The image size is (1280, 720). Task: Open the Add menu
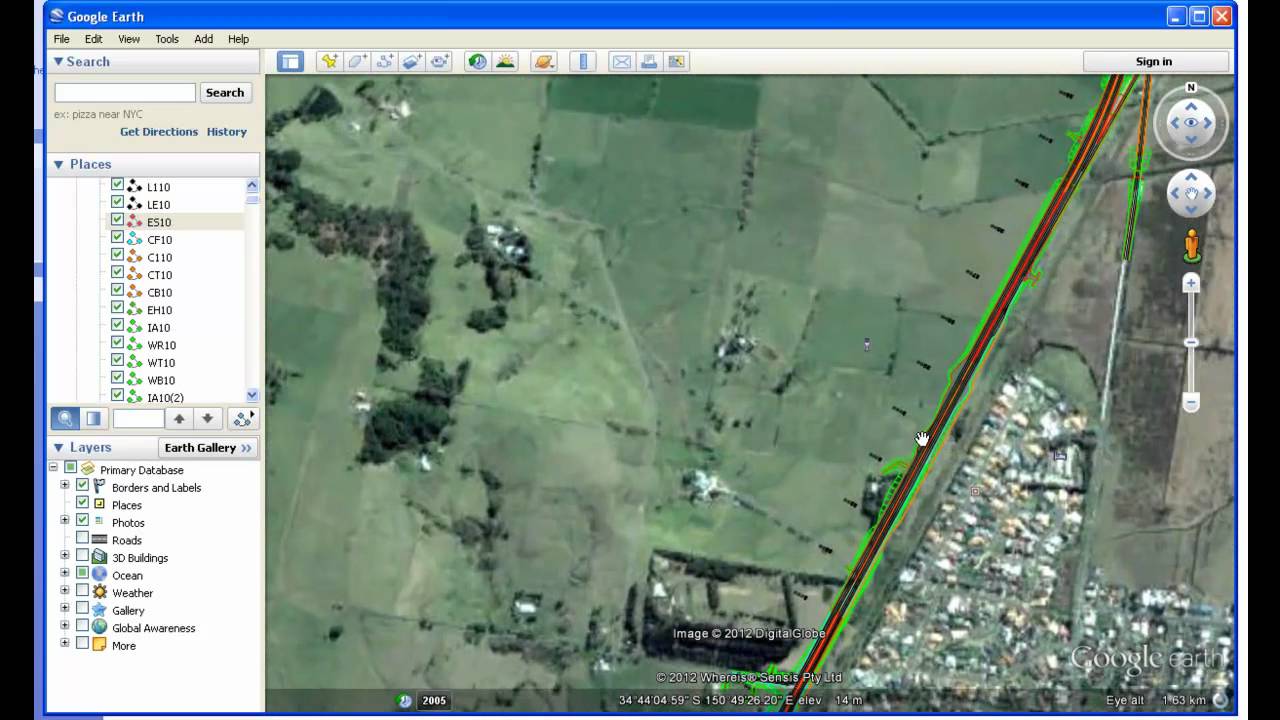(x=204, y=39)
